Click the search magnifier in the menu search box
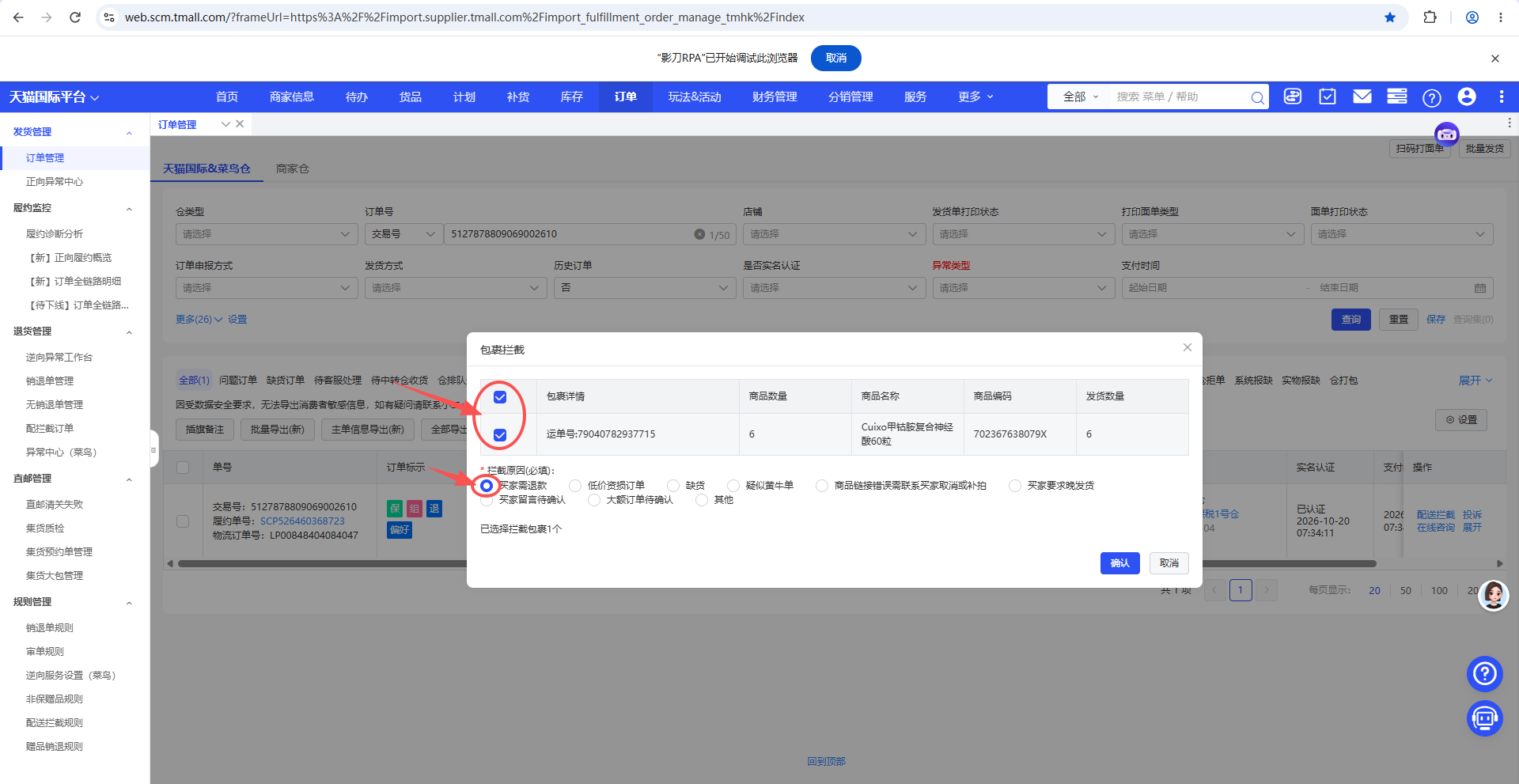The height and width of the screenshot is (784, 1519). pos(1257,97)
